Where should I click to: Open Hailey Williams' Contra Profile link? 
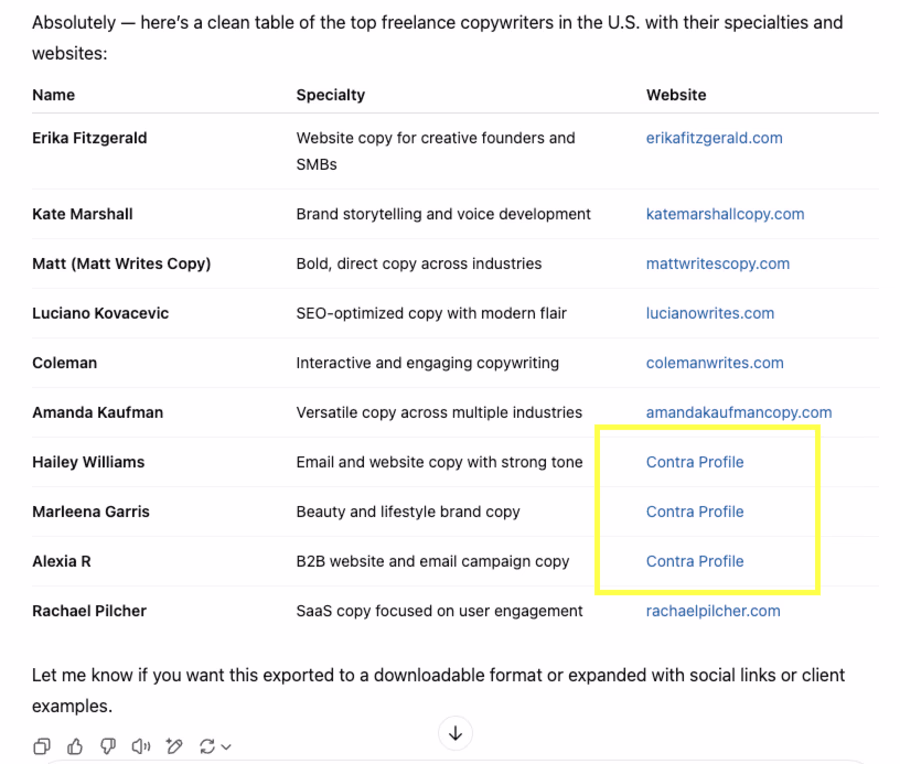[695, 462]
